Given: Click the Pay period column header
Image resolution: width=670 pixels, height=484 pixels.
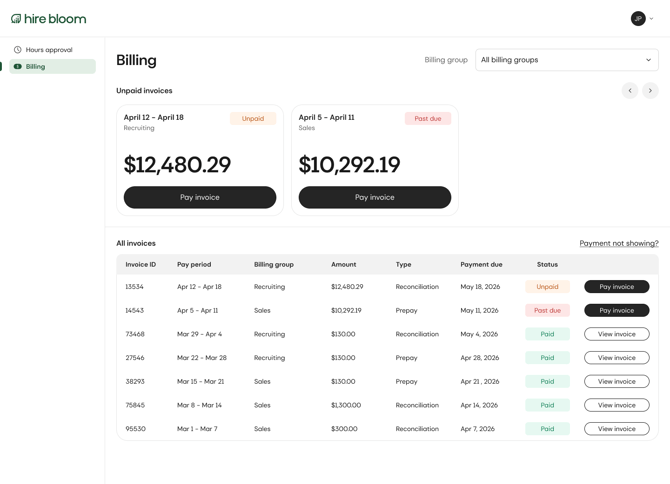Looking at the screenshot, I should click(194, 264).
